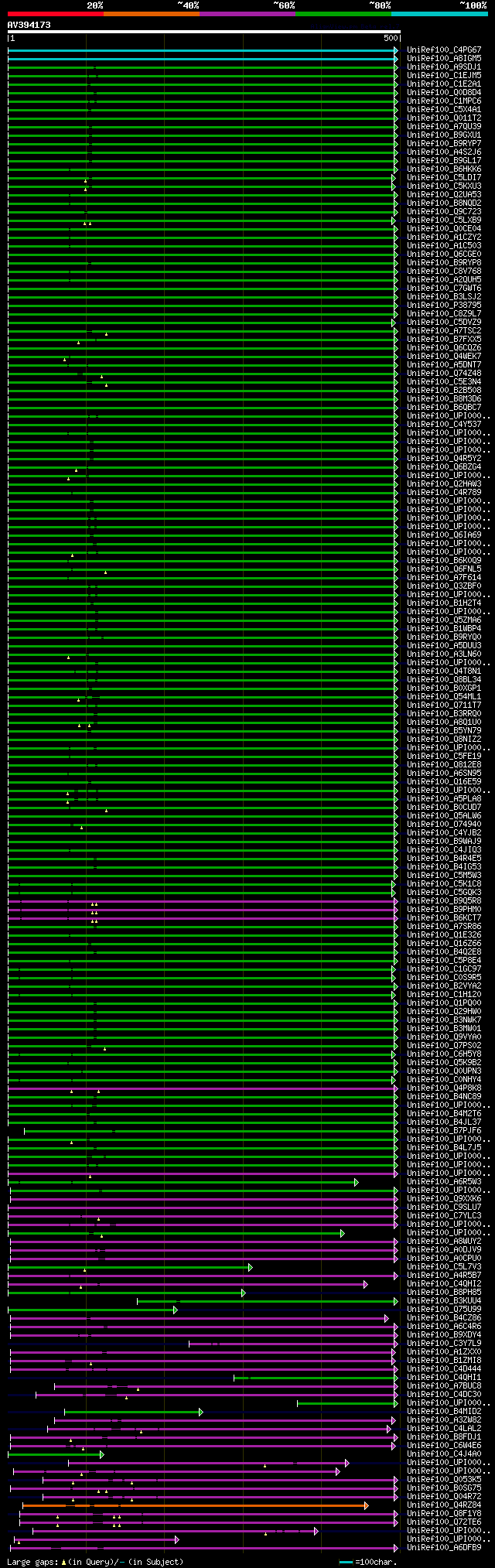
Task: Click the green ~80% identity legend bar
Action: [343, 14]
